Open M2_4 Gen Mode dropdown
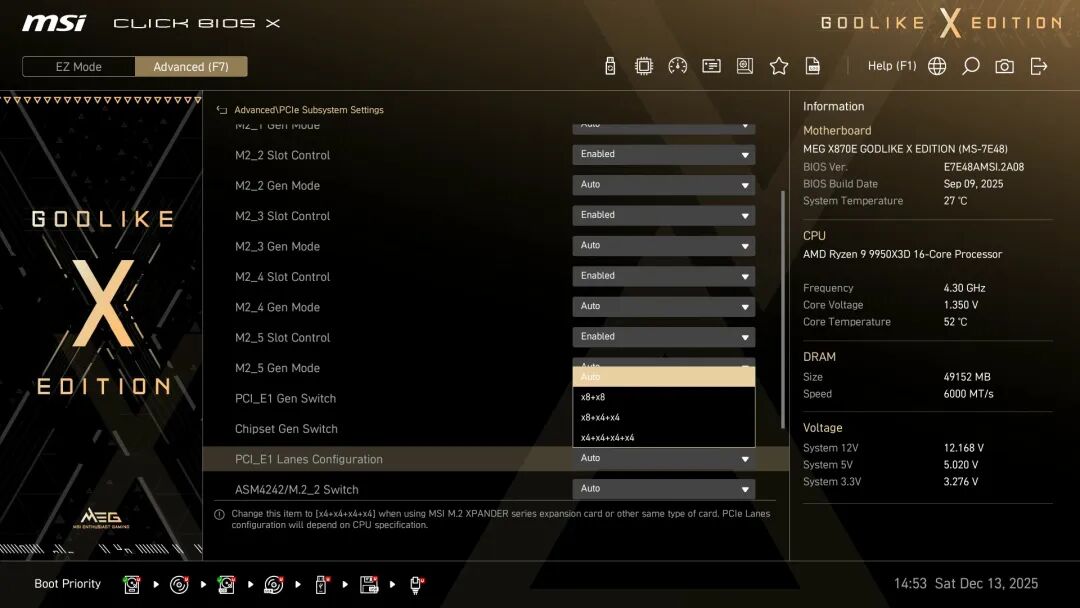The height and width of the screenshot is (608, 1080). tap(663, 306)
